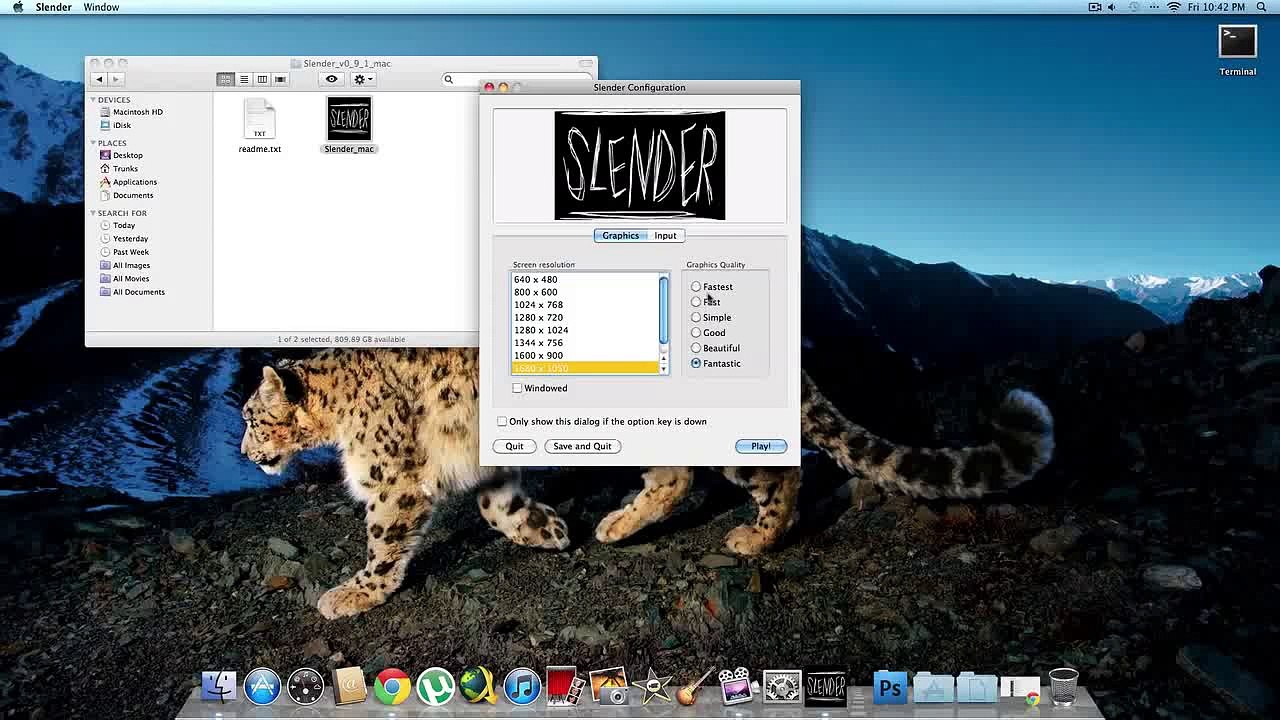Select the Past Week search in sidebar
This screenshot has height=720, width=1280.
124,252
